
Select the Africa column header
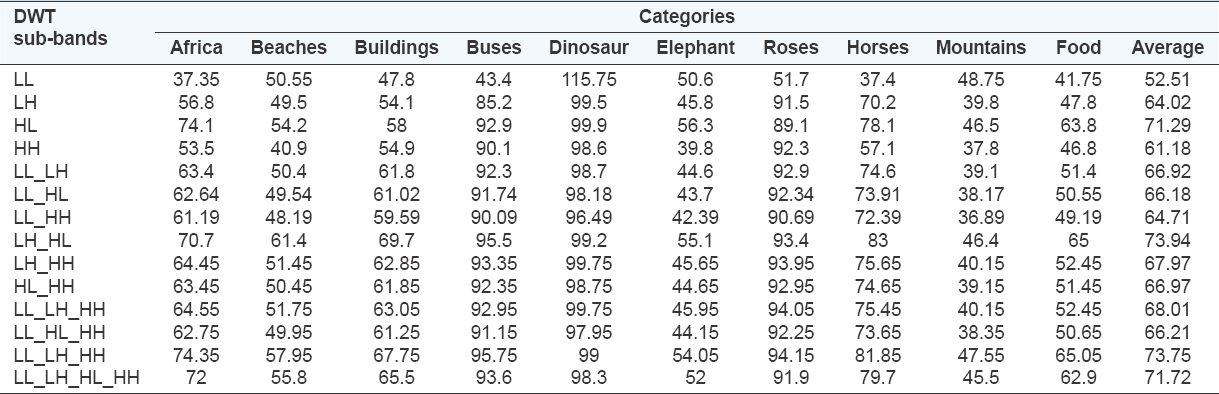point(197,47)
